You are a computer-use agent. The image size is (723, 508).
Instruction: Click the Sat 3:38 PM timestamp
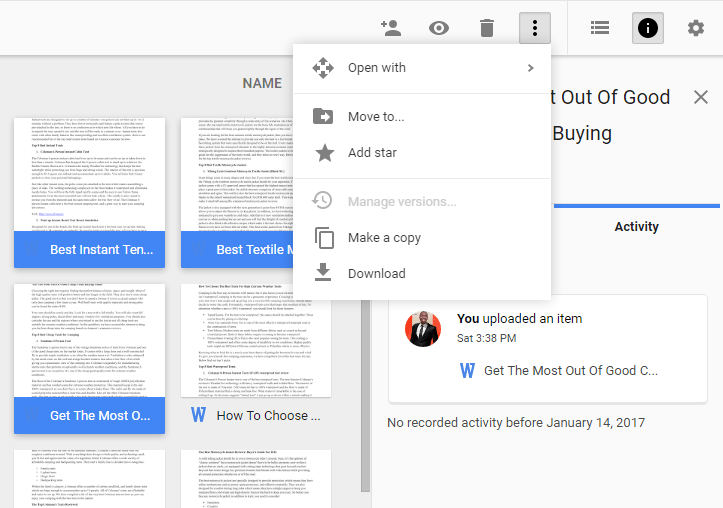(486, 338)
